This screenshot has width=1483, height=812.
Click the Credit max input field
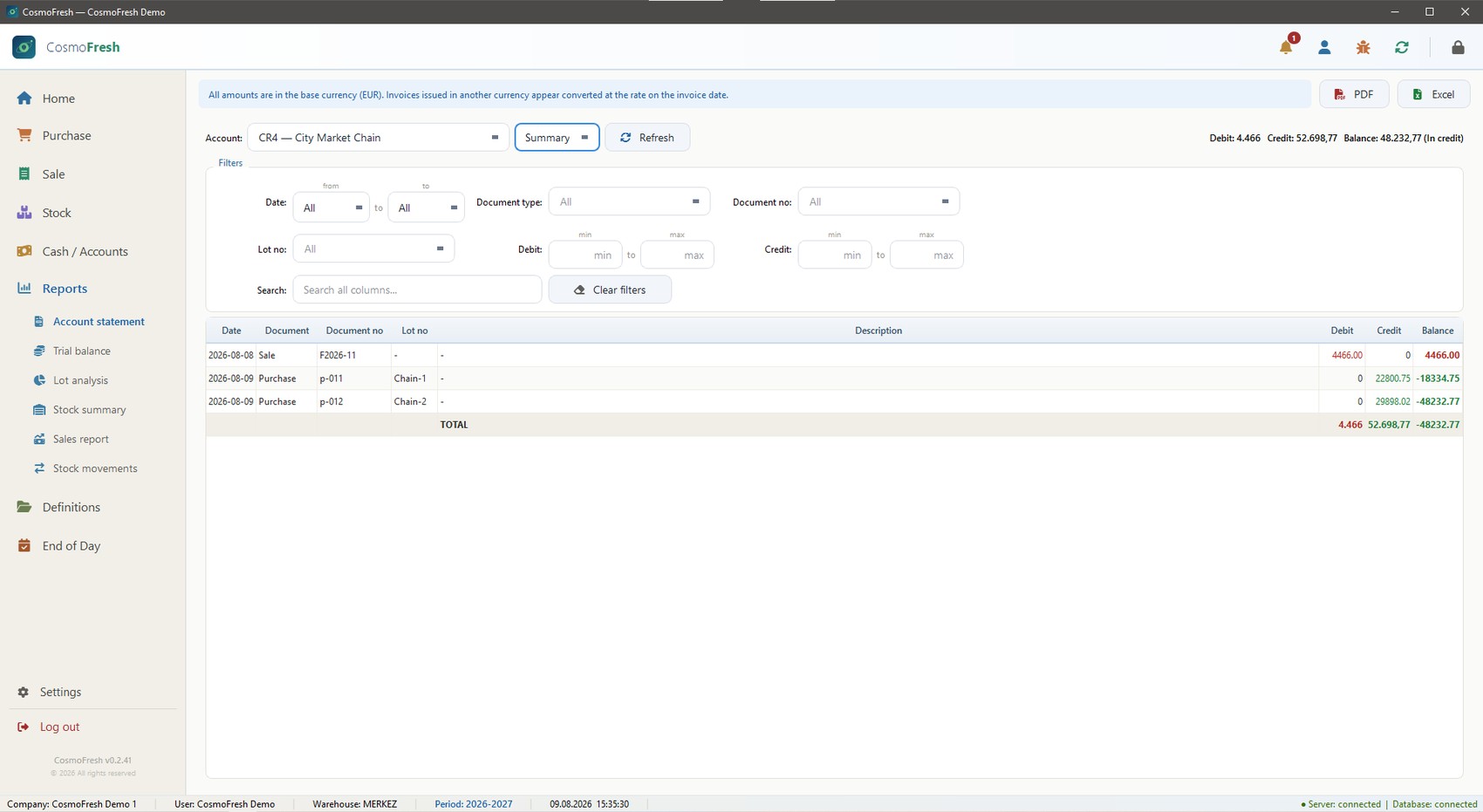(926, 255)
